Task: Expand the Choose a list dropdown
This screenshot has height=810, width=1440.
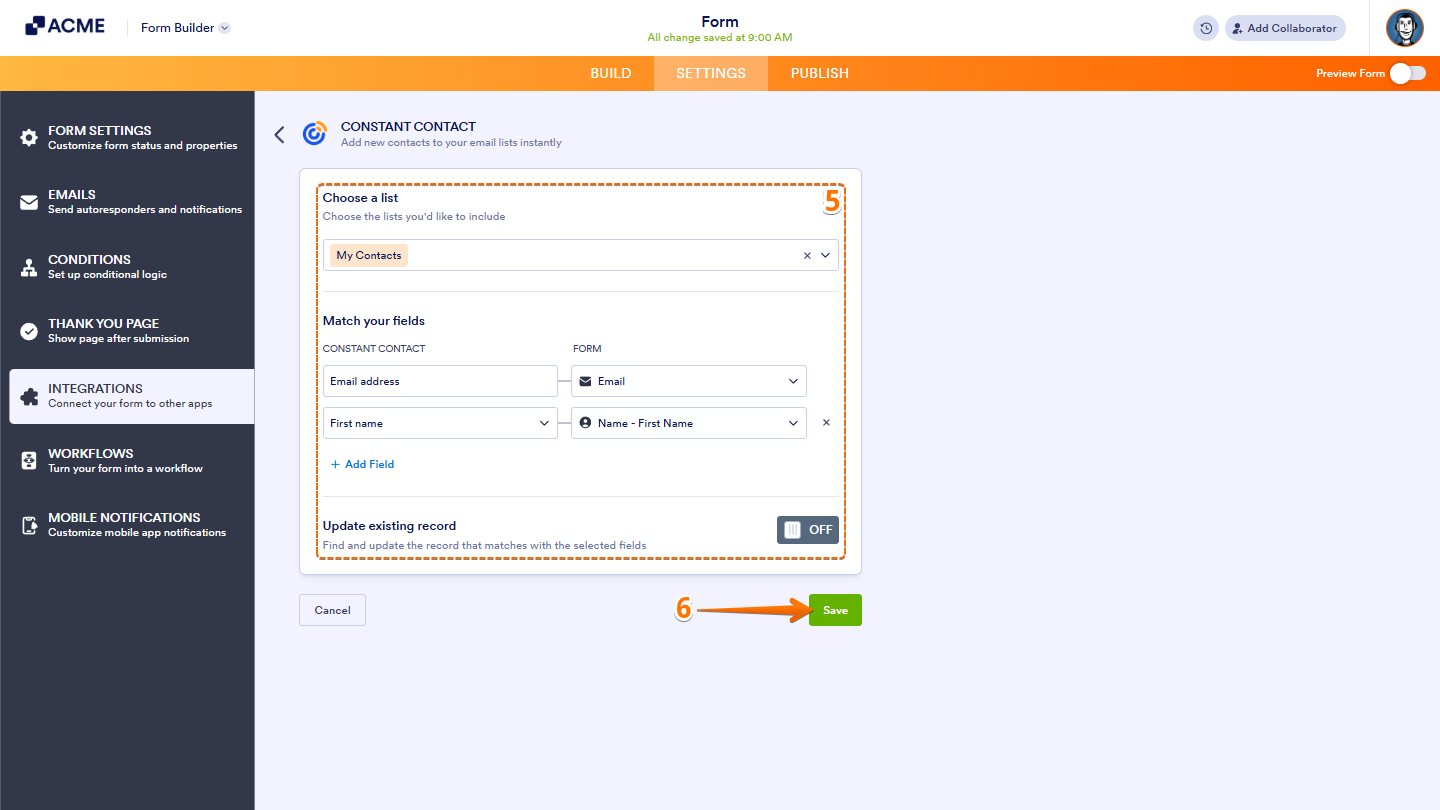Action: (824, 255)
